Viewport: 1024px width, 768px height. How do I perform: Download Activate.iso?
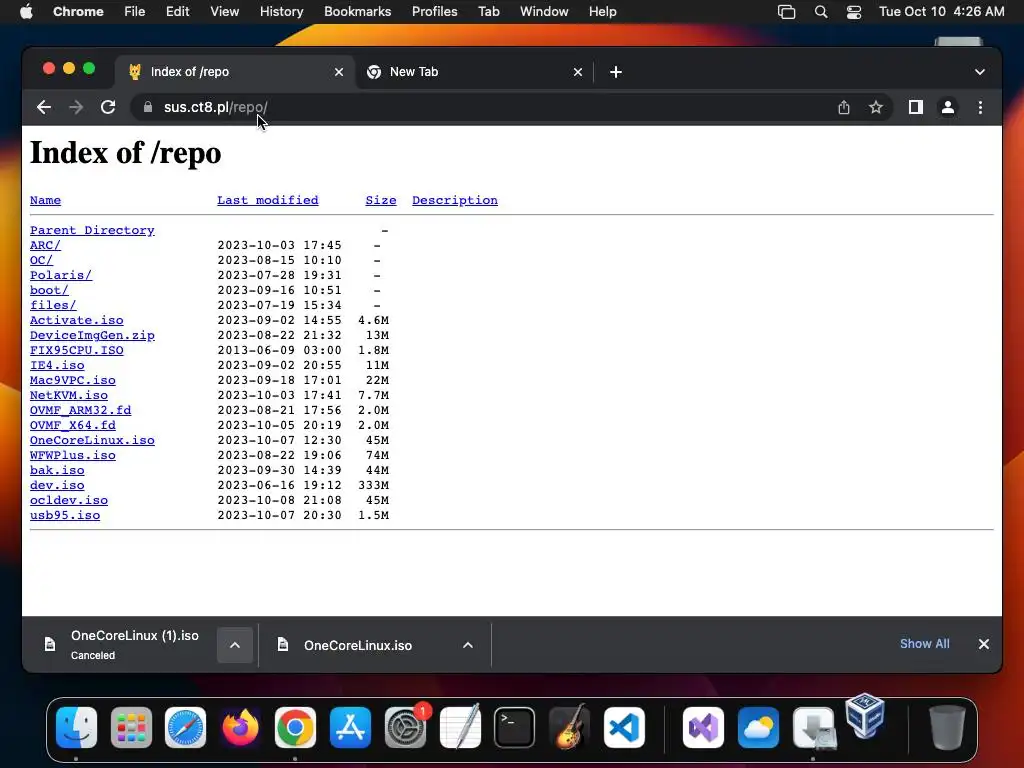coord(76,321)
